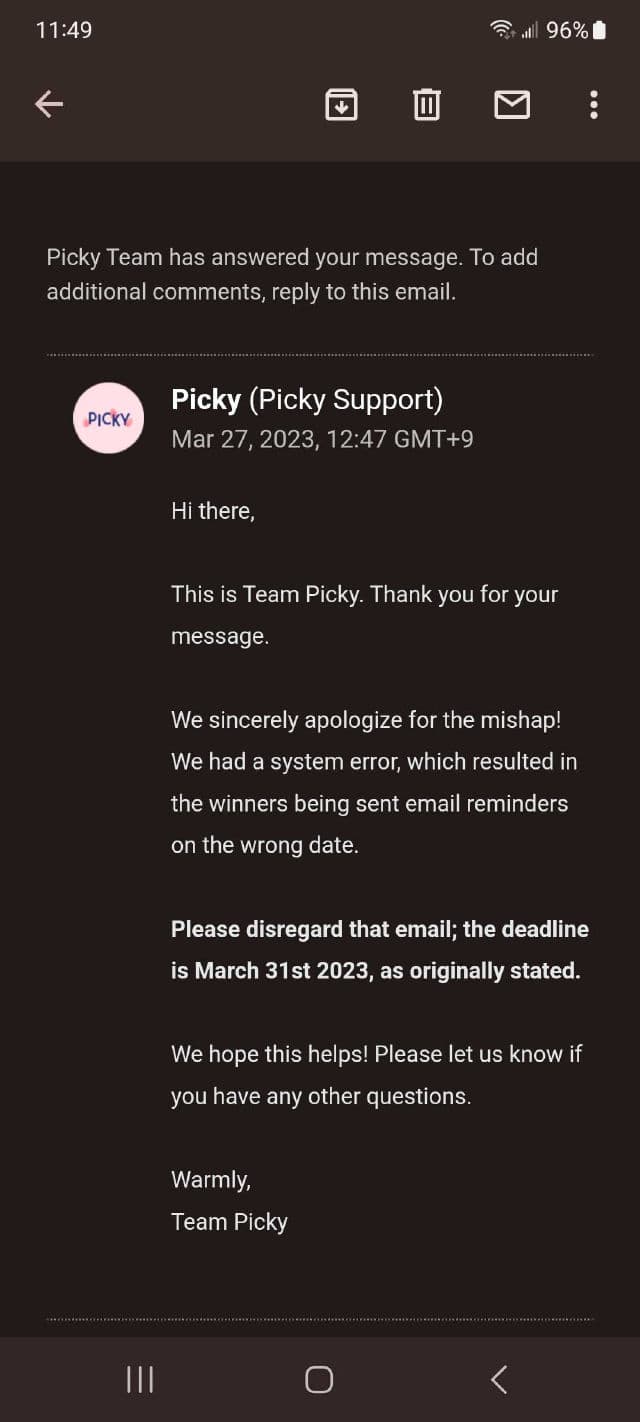640x1422 pixels.
Task: Go back using the top-left arrow
Action: (49, 104)
